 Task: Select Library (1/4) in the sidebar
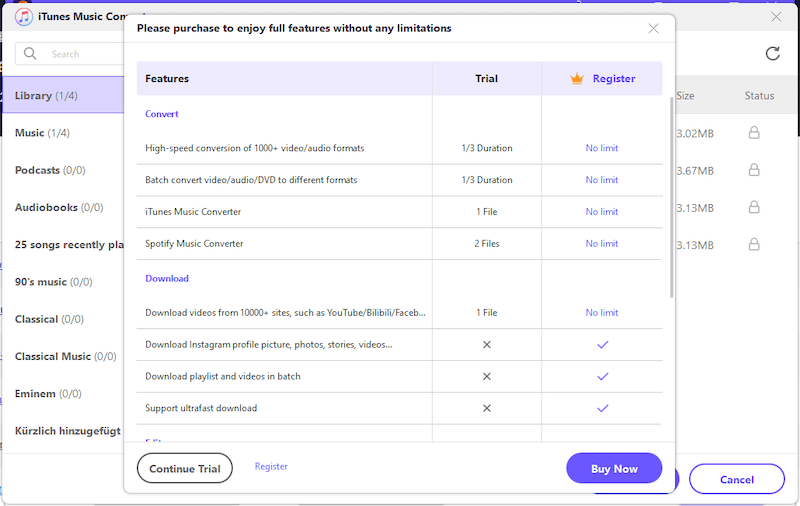(46, 96)
